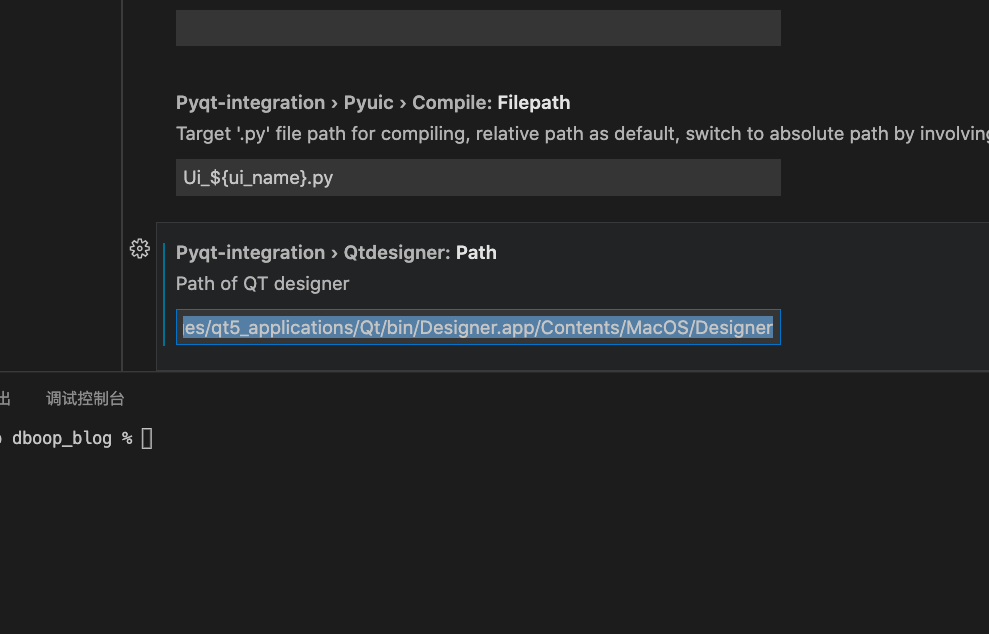Select the partially visible 输出 tab

4,398
